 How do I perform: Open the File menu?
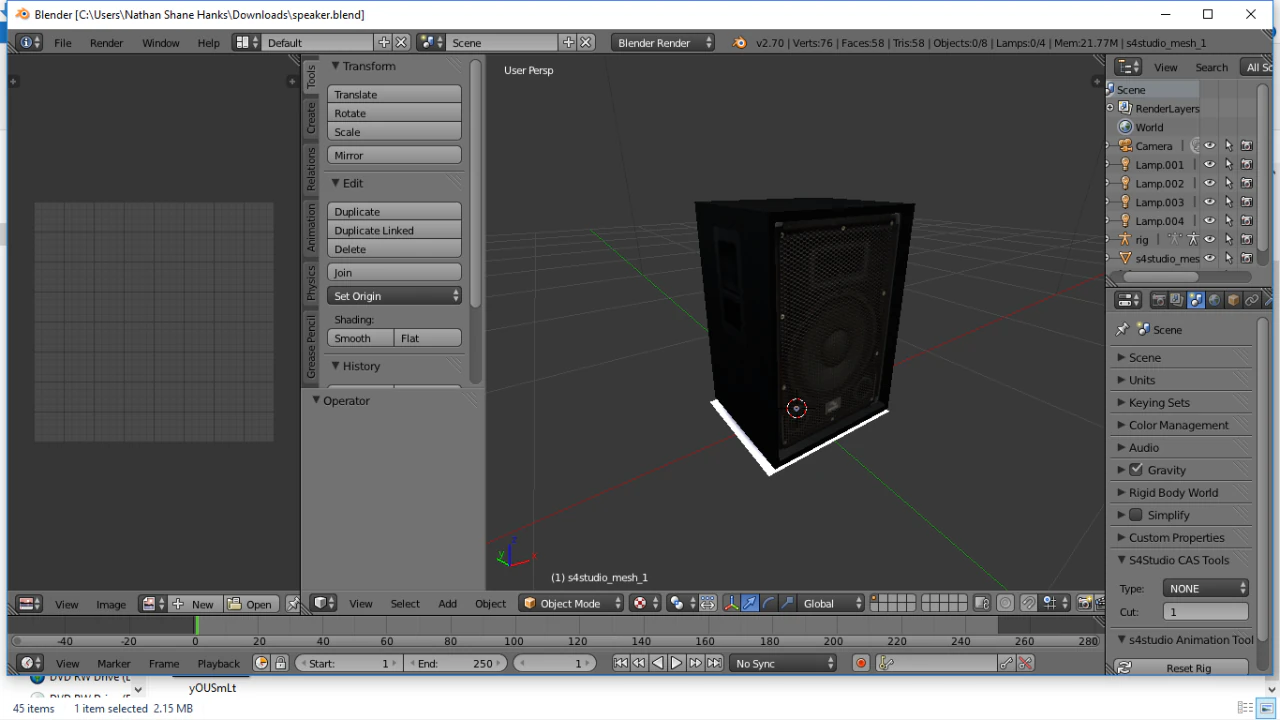pos(63,43)
